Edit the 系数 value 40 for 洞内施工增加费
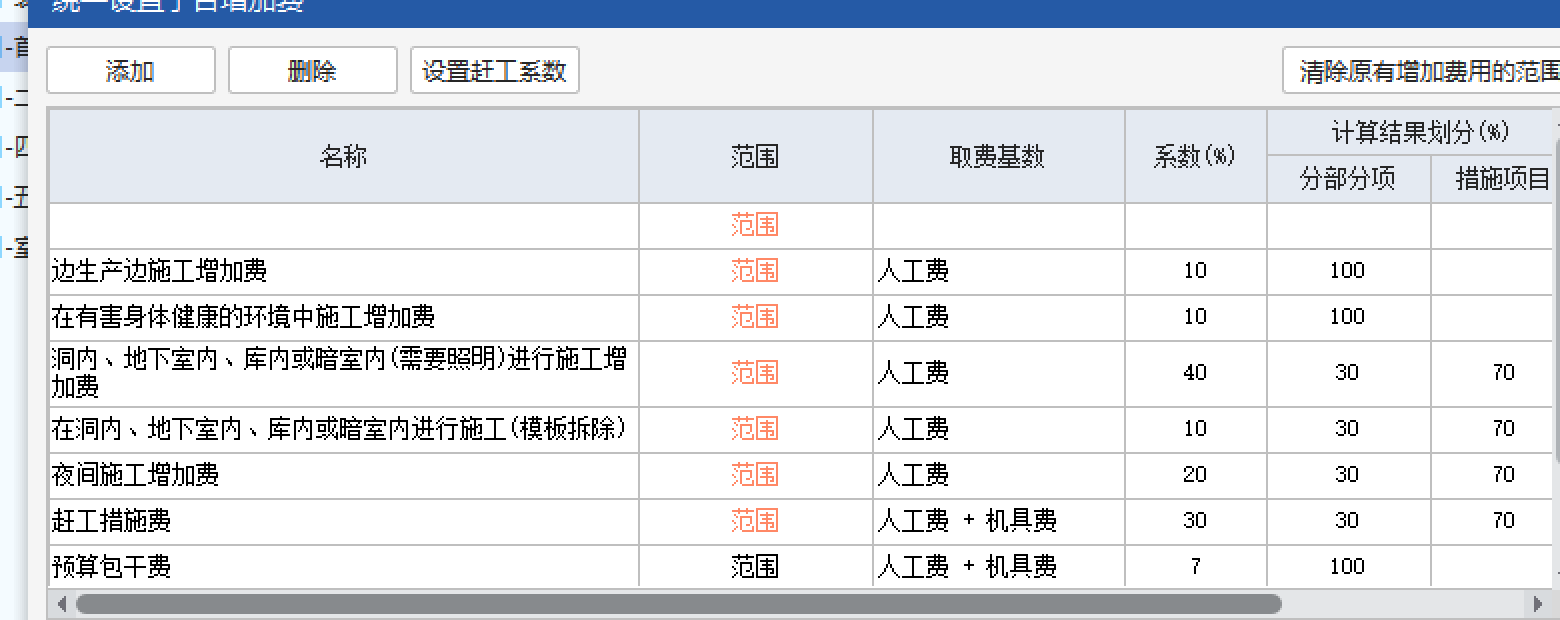The width and height of the screenshot is (1560, 620). tap(1196, 373)
